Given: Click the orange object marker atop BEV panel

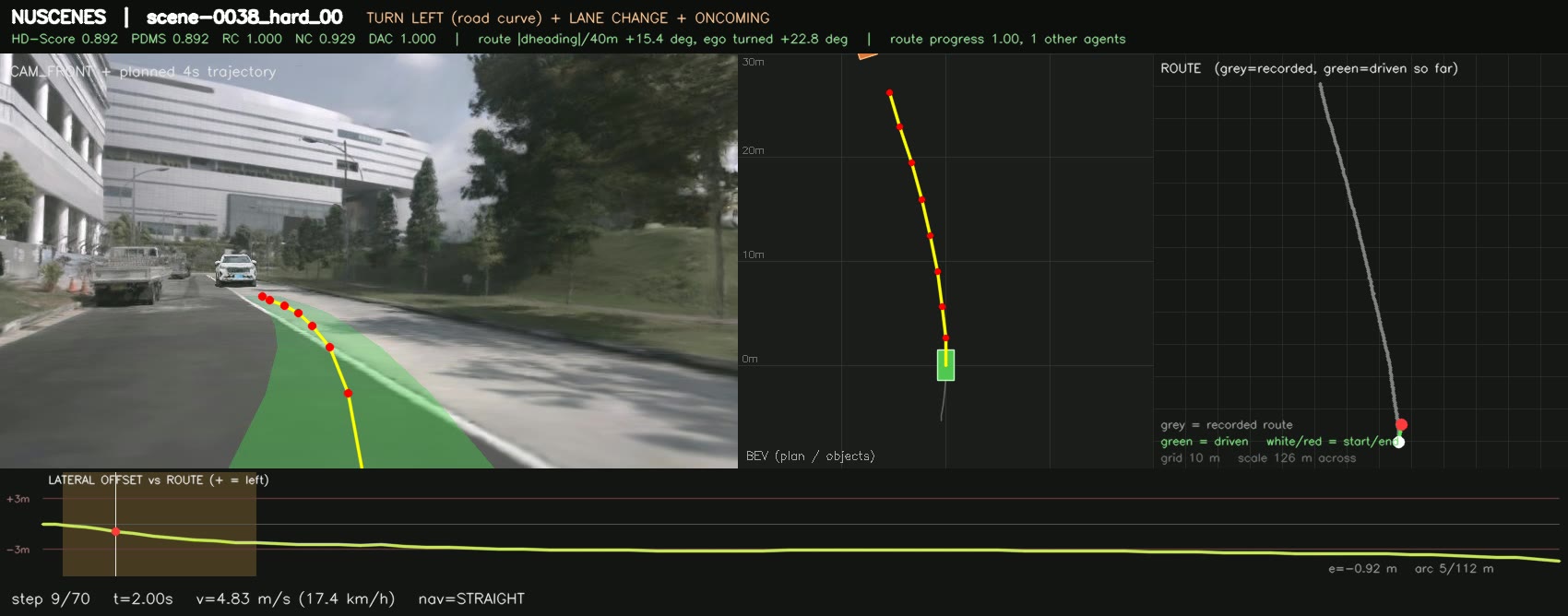Looking at the screenshot, I should pyautogui.click(x=866, y=55).
